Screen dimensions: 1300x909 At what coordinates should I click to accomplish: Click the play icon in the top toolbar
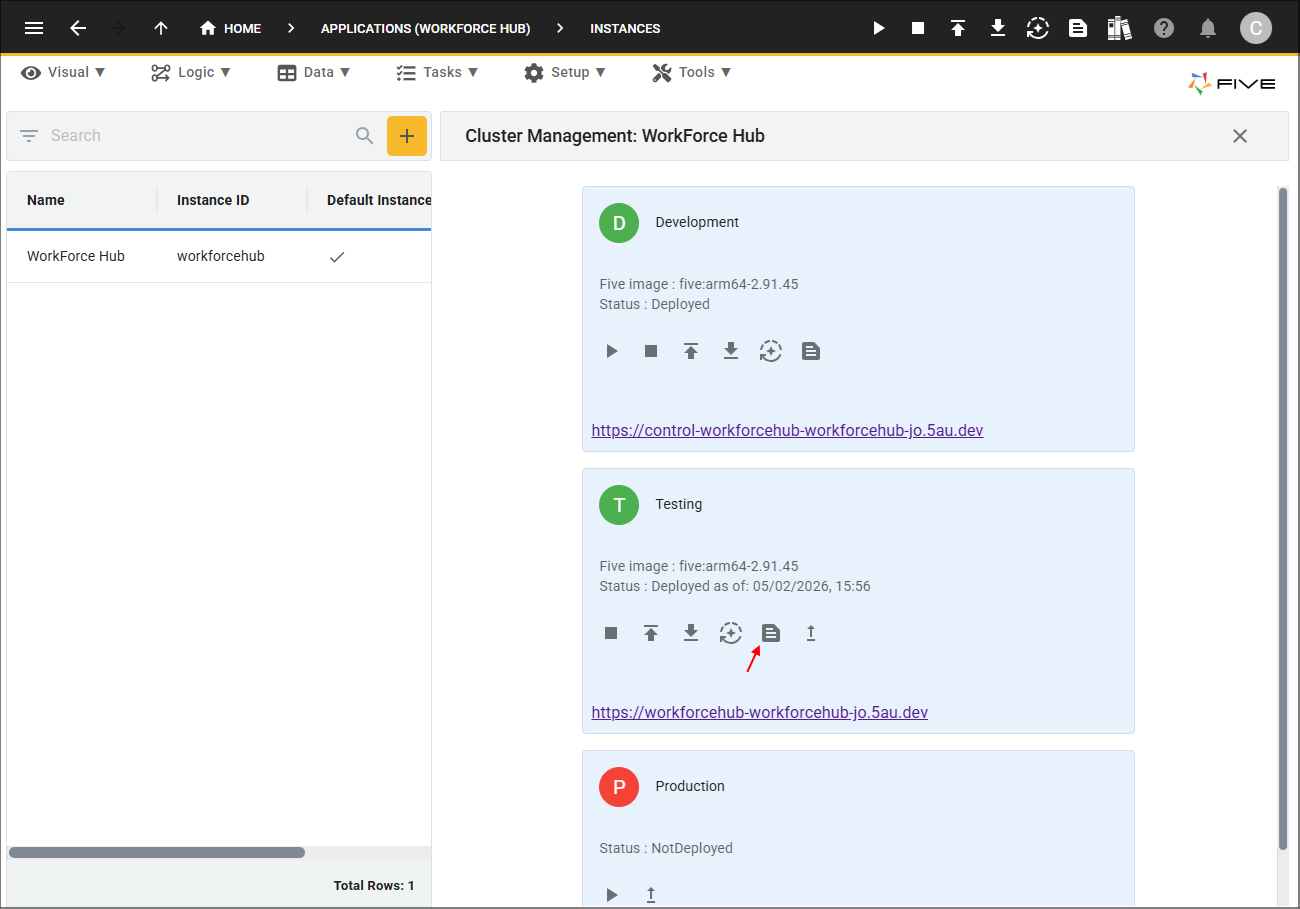click(879, 28)
